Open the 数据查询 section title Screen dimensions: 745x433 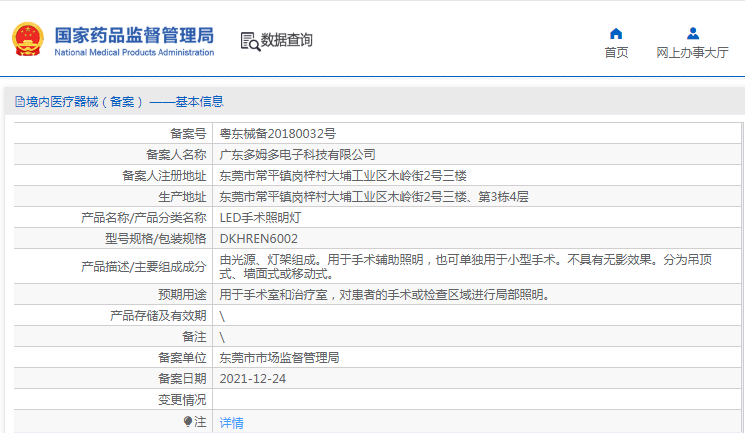click(x=287, y=41)
